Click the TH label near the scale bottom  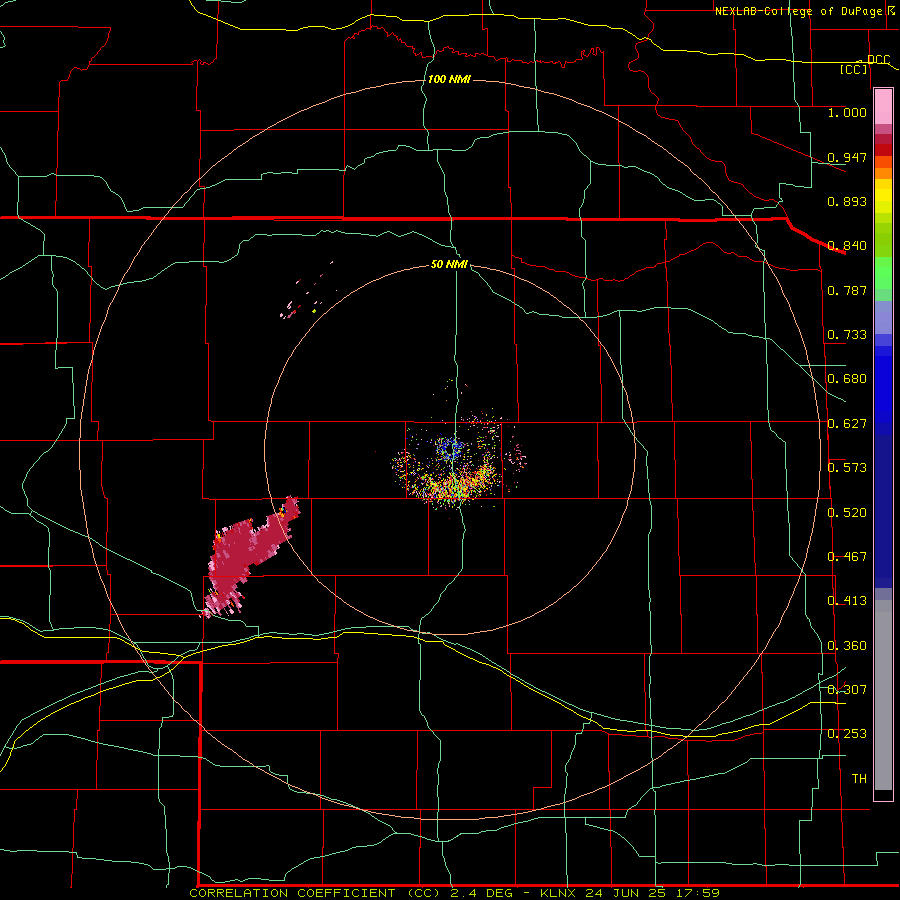pos(859,779)
